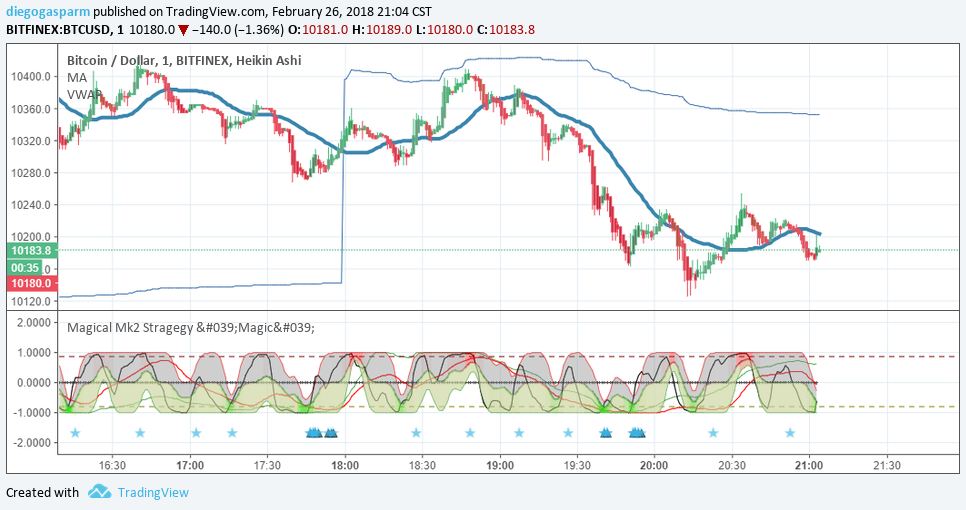Viewport: 966px width, 510px height.
Task: Click the 20:00 time axis label
Action: (654, 466)
